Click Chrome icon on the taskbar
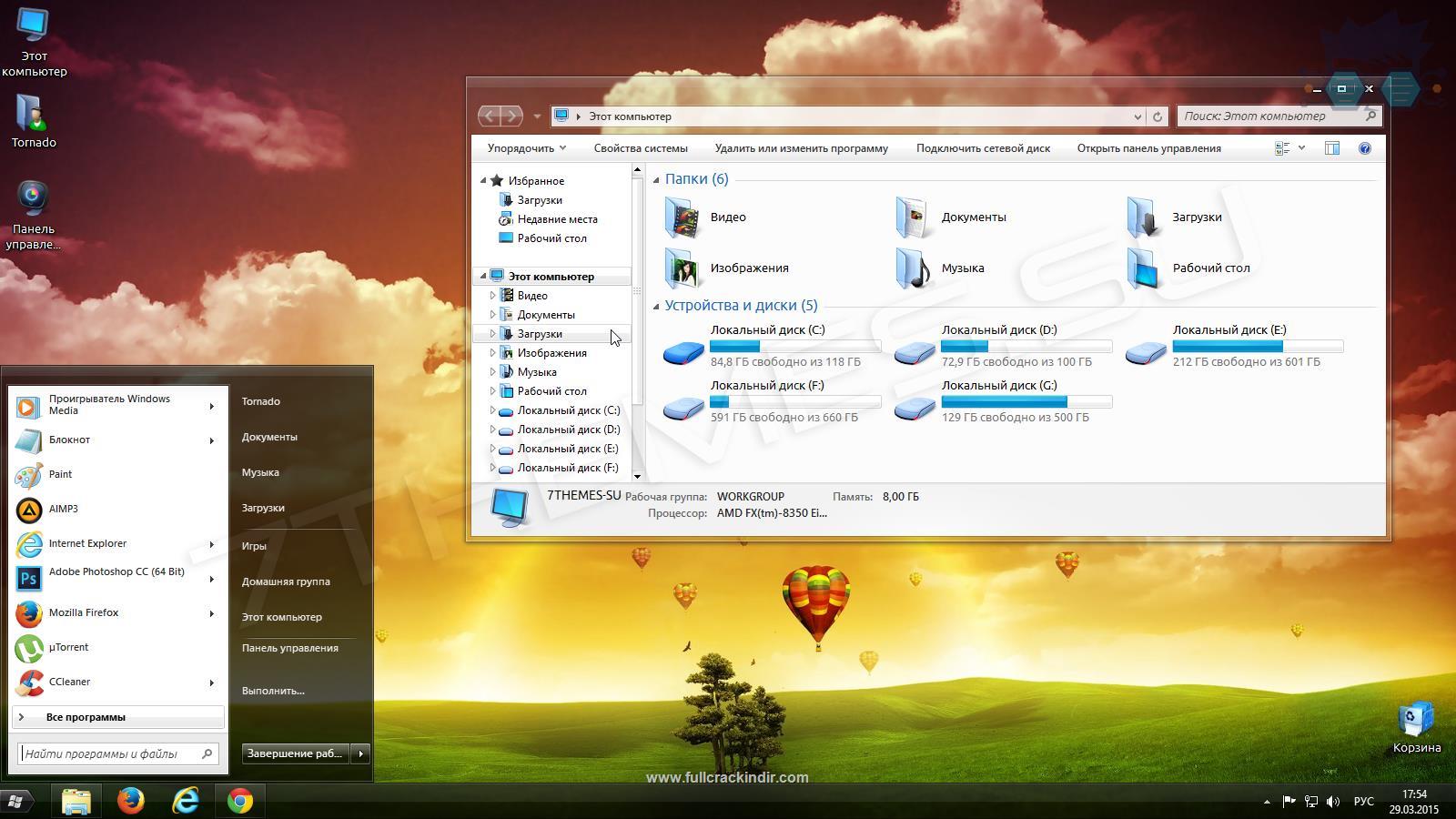The width and height of the screenshot is (1456, 819). tap(240, 801)
